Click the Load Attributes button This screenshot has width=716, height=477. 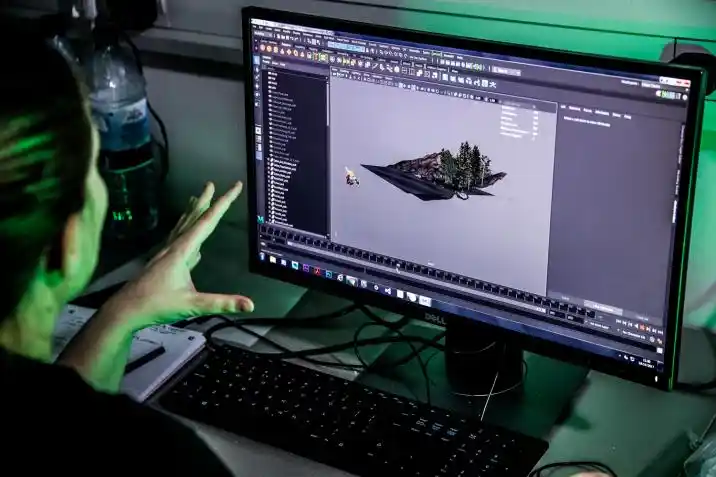pos(603,308)
